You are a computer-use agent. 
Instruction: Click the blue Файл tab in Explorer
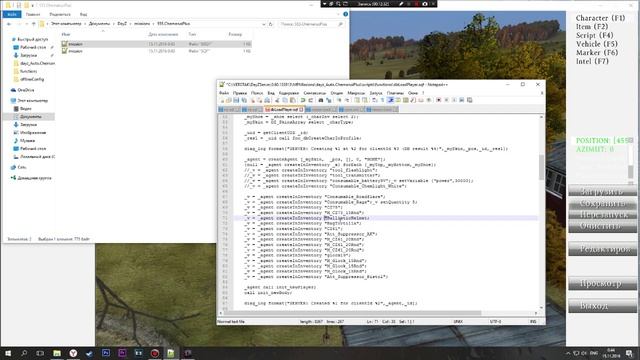[12, 14]
